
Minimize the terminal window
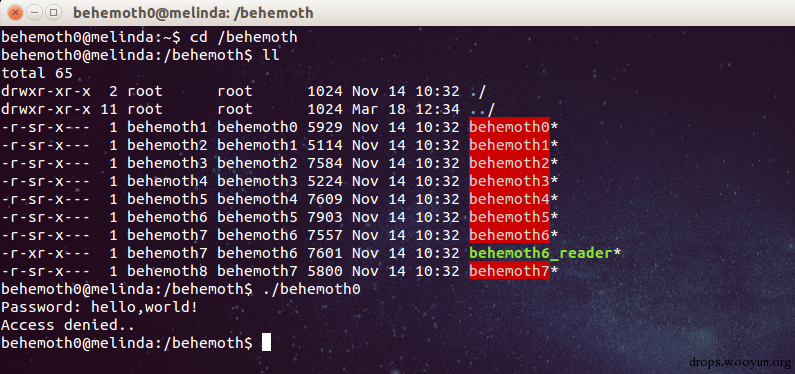tap(34, 12)
